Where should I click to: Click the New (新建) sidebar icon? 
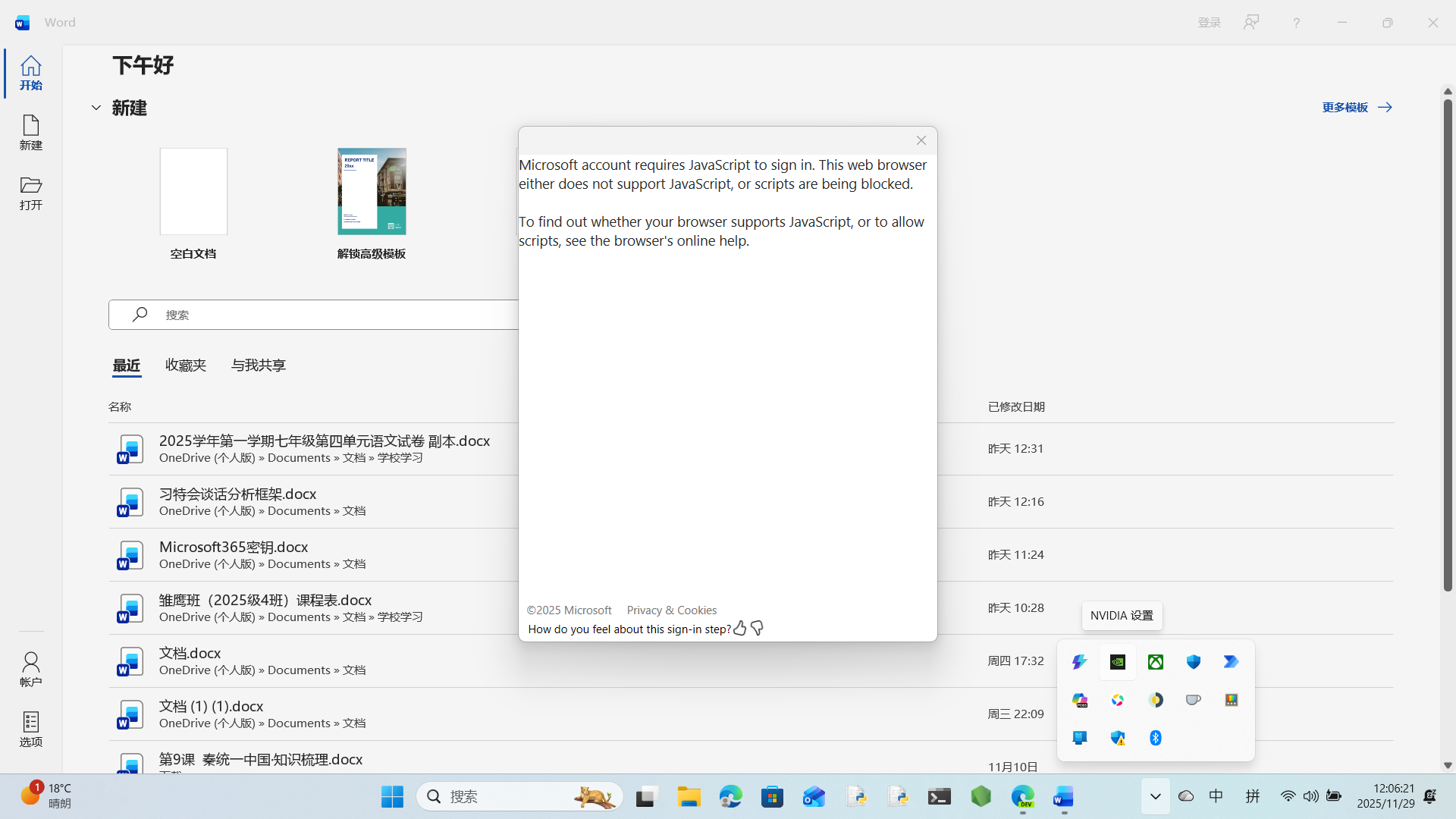pyautogui.click(x=30, y=133)
